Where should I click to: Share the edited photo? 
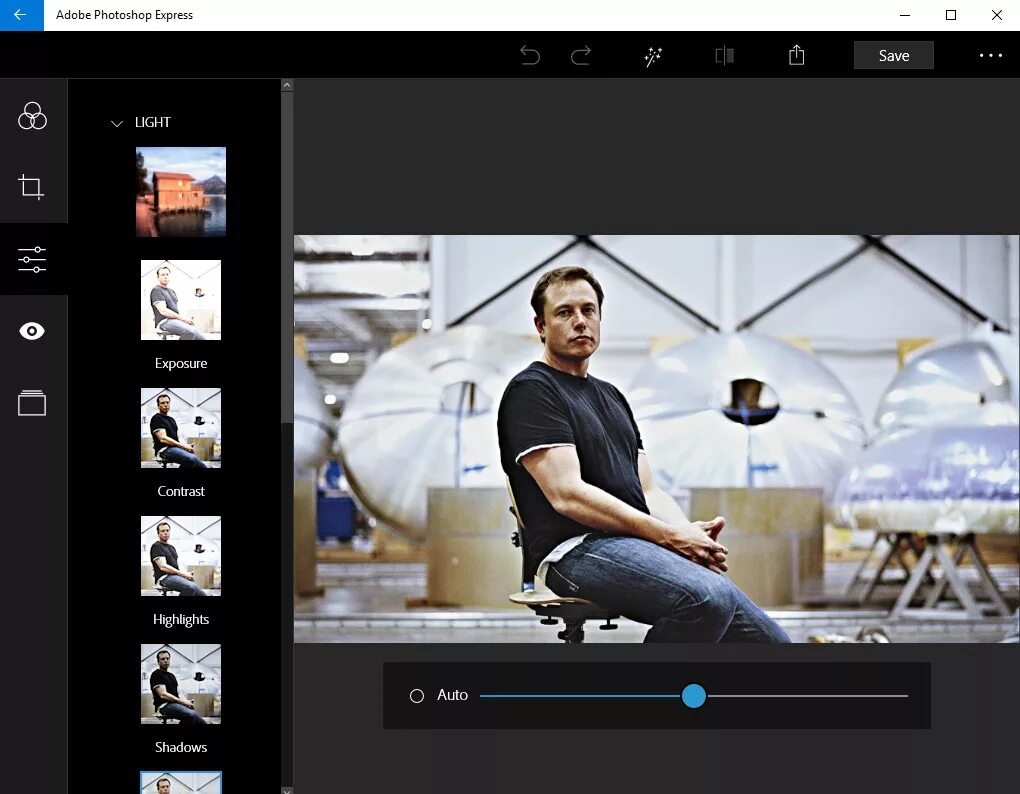click(796, 55)
